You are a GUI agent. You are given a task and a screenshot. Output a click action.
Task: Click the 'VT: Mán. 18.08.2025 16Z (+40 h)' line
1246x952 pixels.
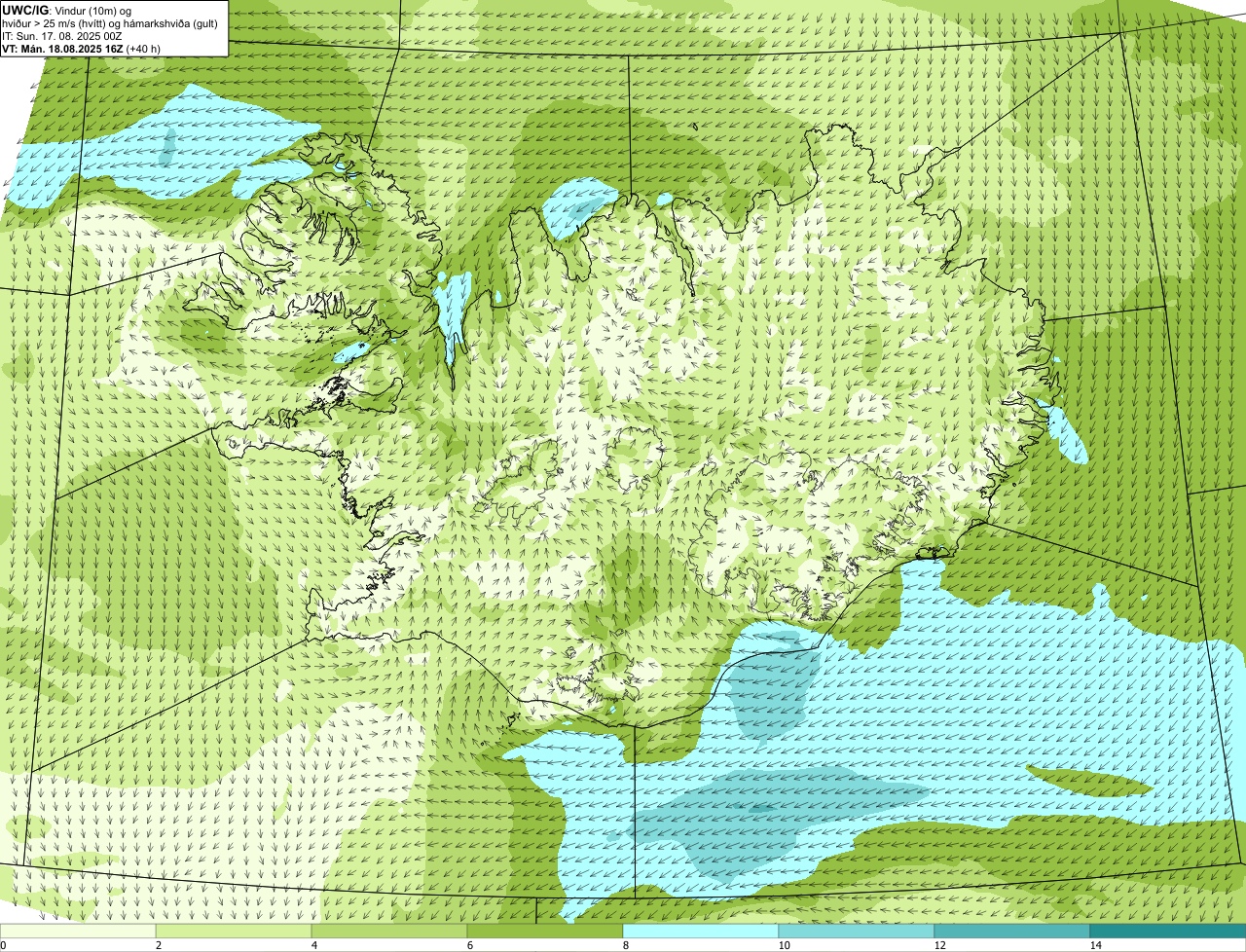point(82,48)
